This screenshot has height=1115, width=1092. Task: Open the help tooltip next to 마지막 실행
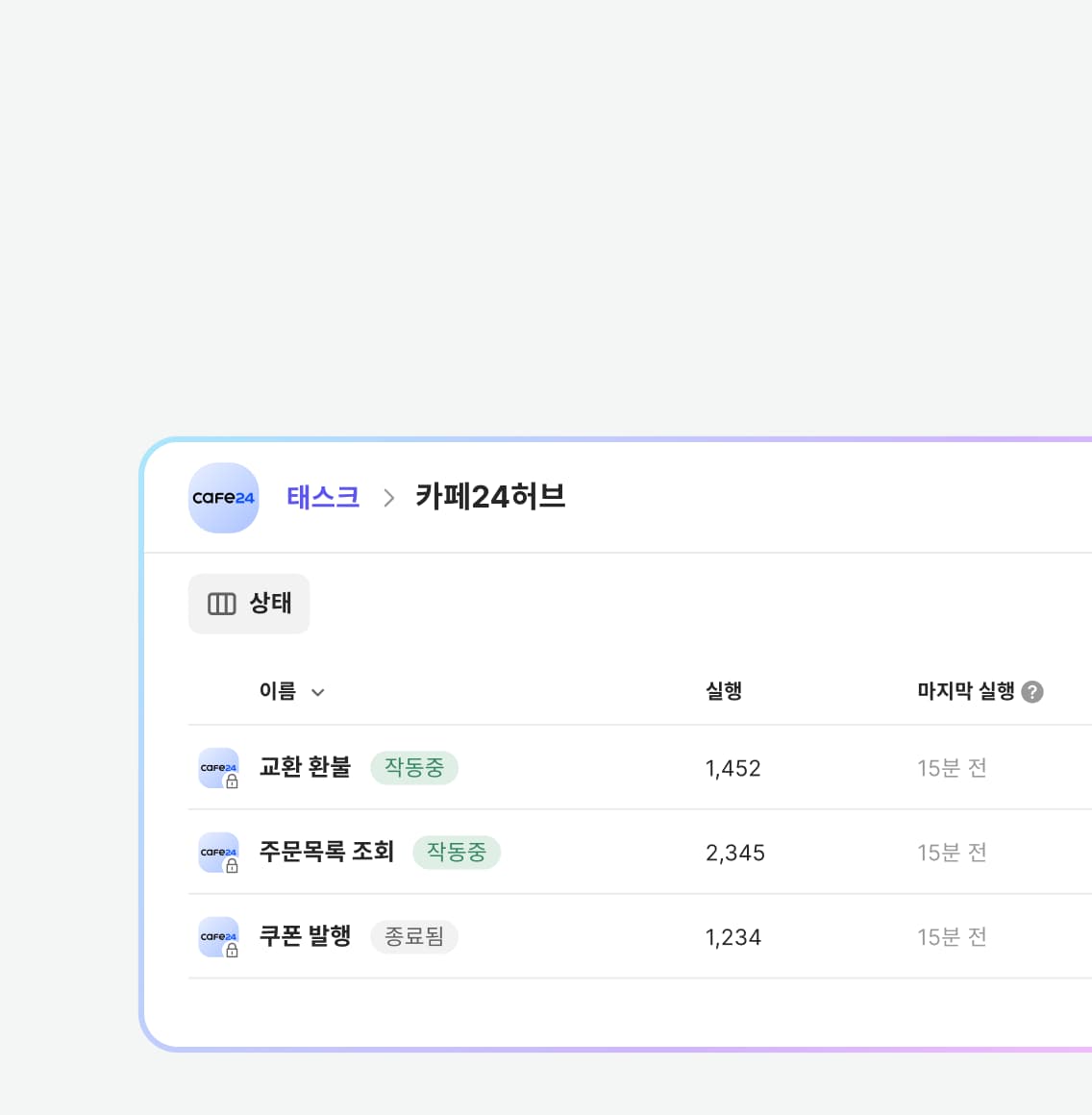(1032, 691)
